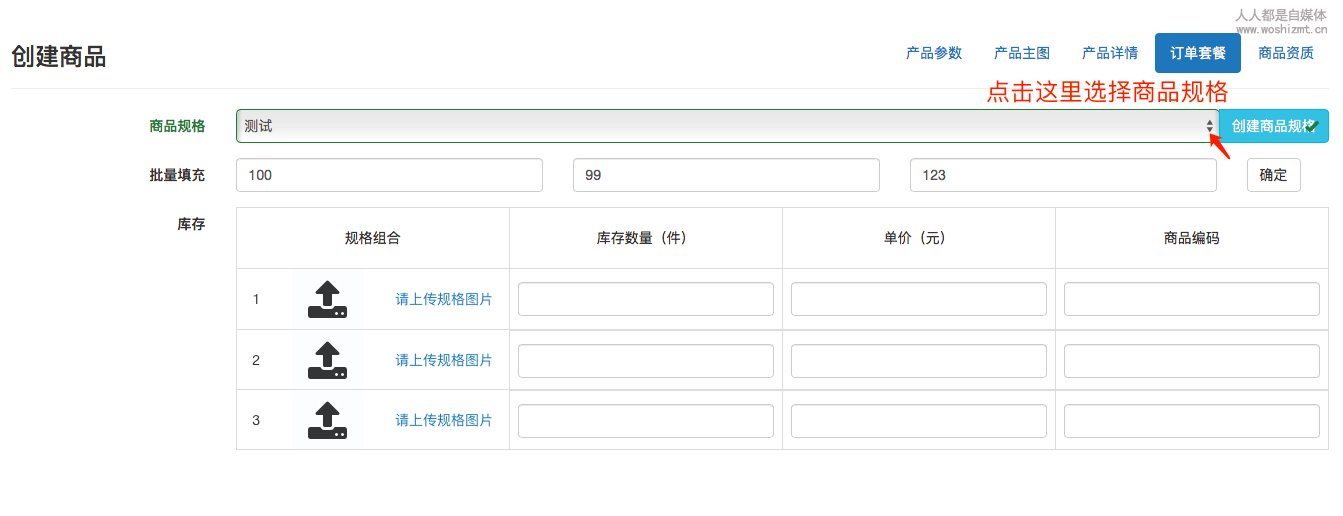Focus the batch fill field containing 123
The image size is (1343, 516).
[1063, 175]
